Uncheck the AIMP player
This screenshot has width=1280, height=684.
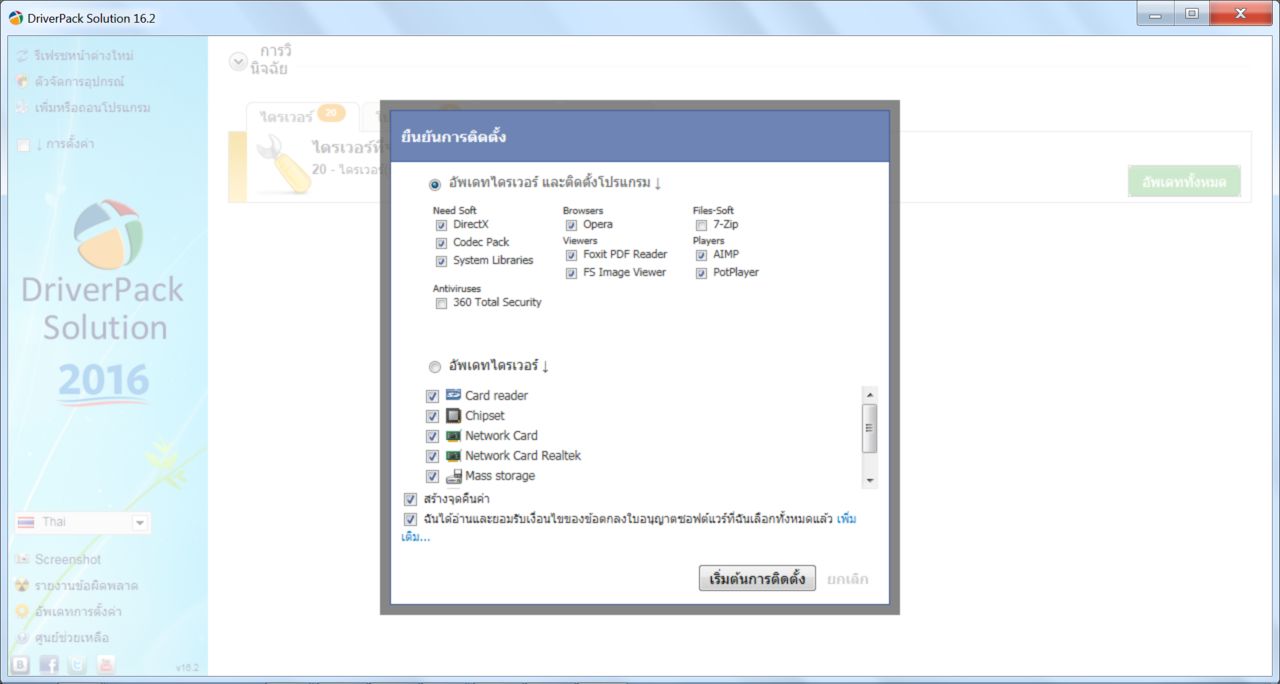(x=701, y=255)
